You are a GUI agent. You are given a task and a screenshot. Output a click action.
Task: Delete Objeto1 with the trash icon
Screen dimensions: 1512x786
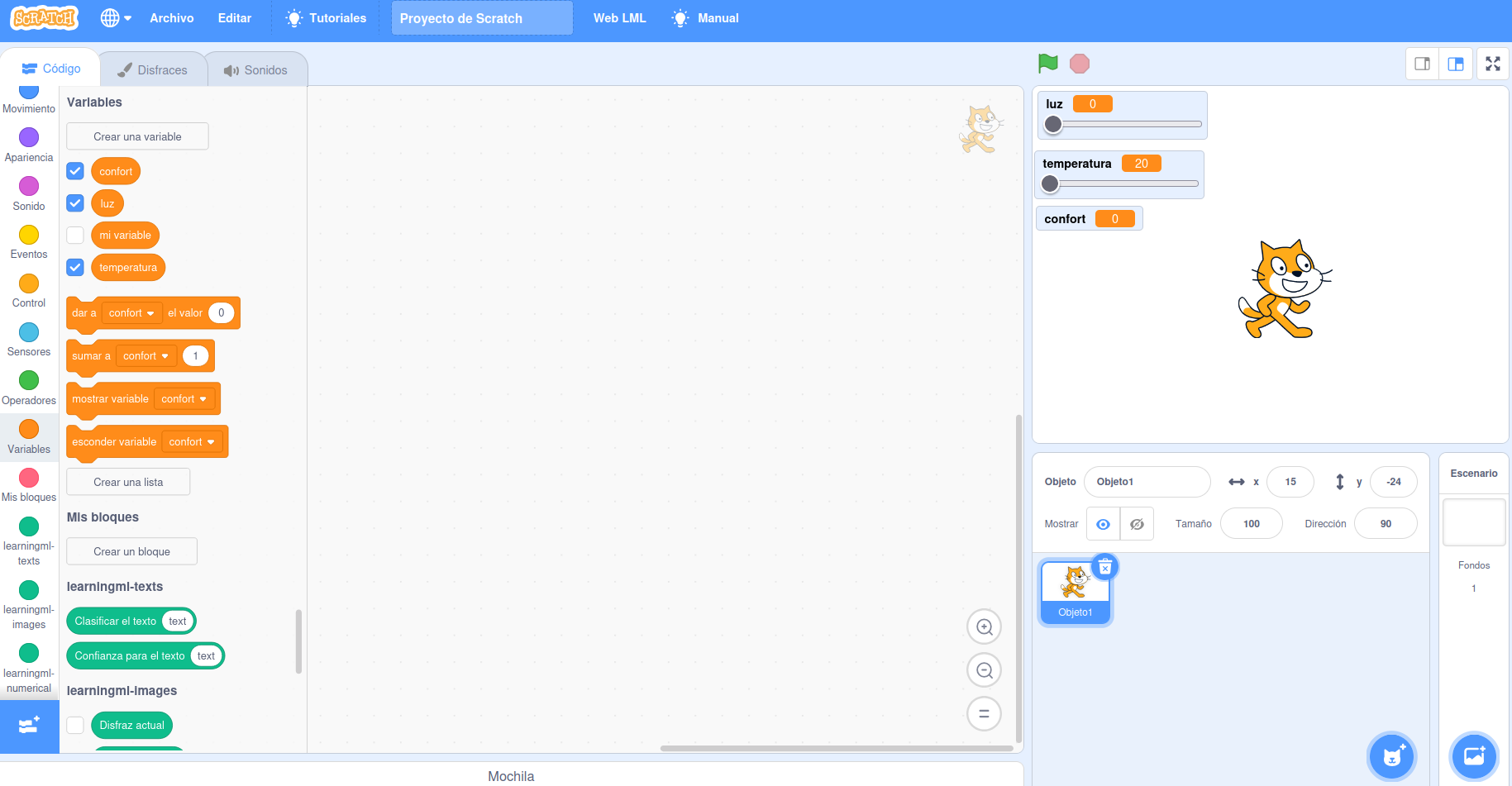pyautogui.click(x=1105, y=567)
